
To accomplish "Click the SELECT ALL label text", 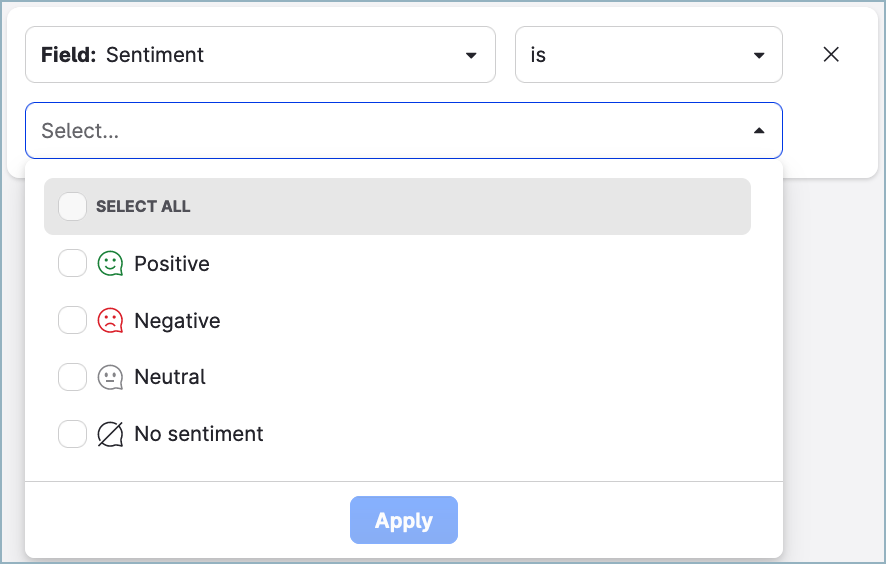I will 143,207.
